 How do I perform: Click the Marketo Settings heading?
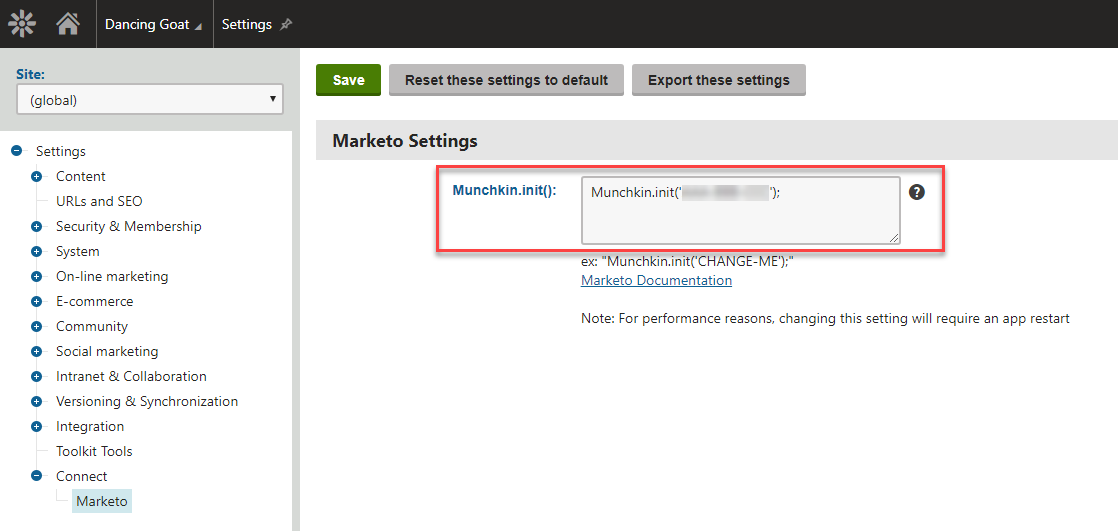pyautogui.click(x=405, y=141)
